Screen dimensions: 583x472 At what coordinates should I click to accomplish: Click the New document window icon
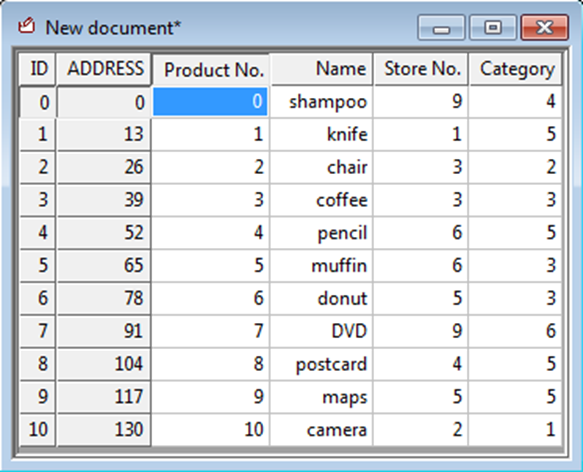(x=27, y=26)
